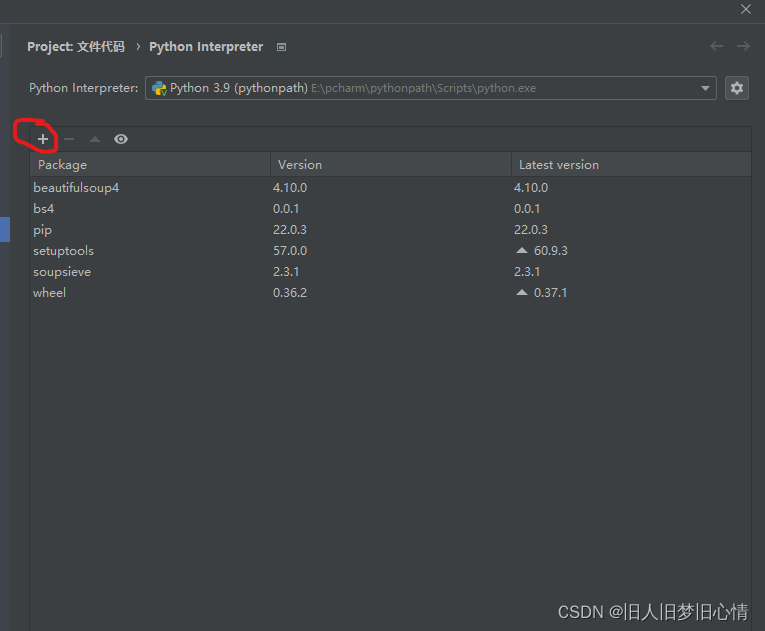Click version 2.3.1 in the Version column
765x631 pixels.
point(286,272)
